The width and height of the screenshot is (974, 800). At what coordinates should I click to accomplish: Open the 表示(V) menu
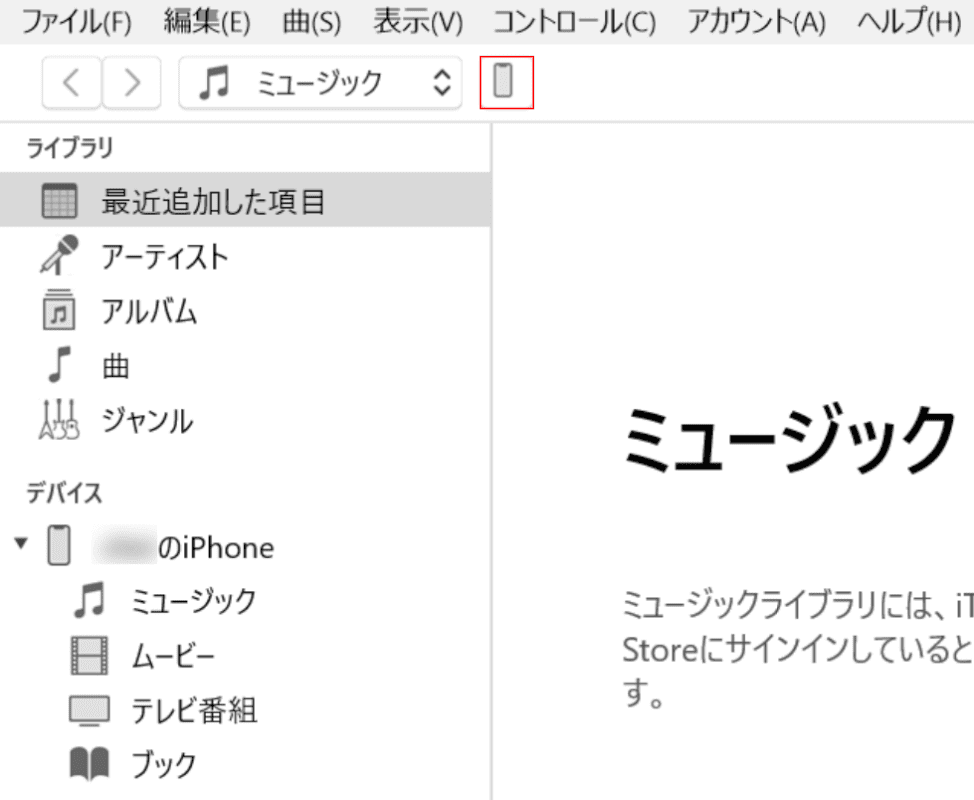click(x=418, y=22)
